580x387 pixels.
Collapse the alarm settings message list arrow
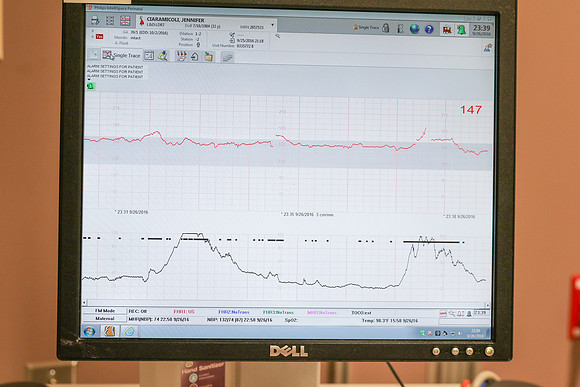[x=89, y=80]
